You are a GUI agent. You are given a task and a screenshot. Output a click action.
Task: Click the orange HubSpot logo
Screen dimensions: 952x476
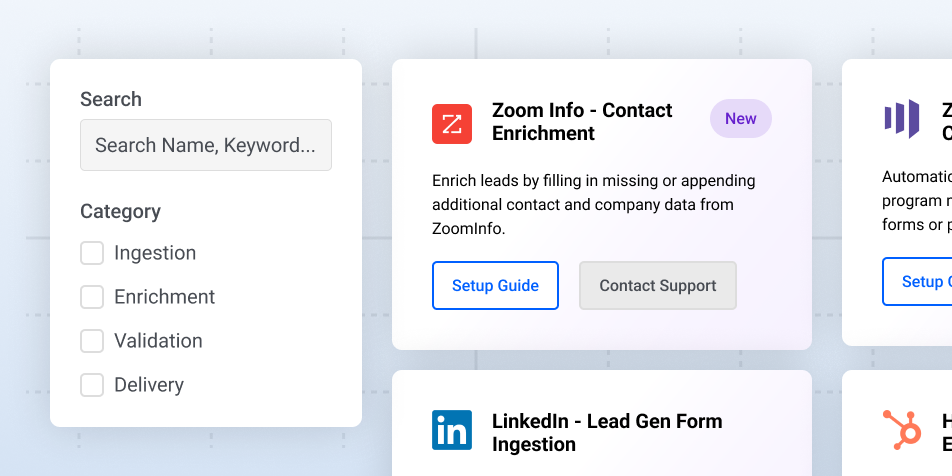[902, 430]
